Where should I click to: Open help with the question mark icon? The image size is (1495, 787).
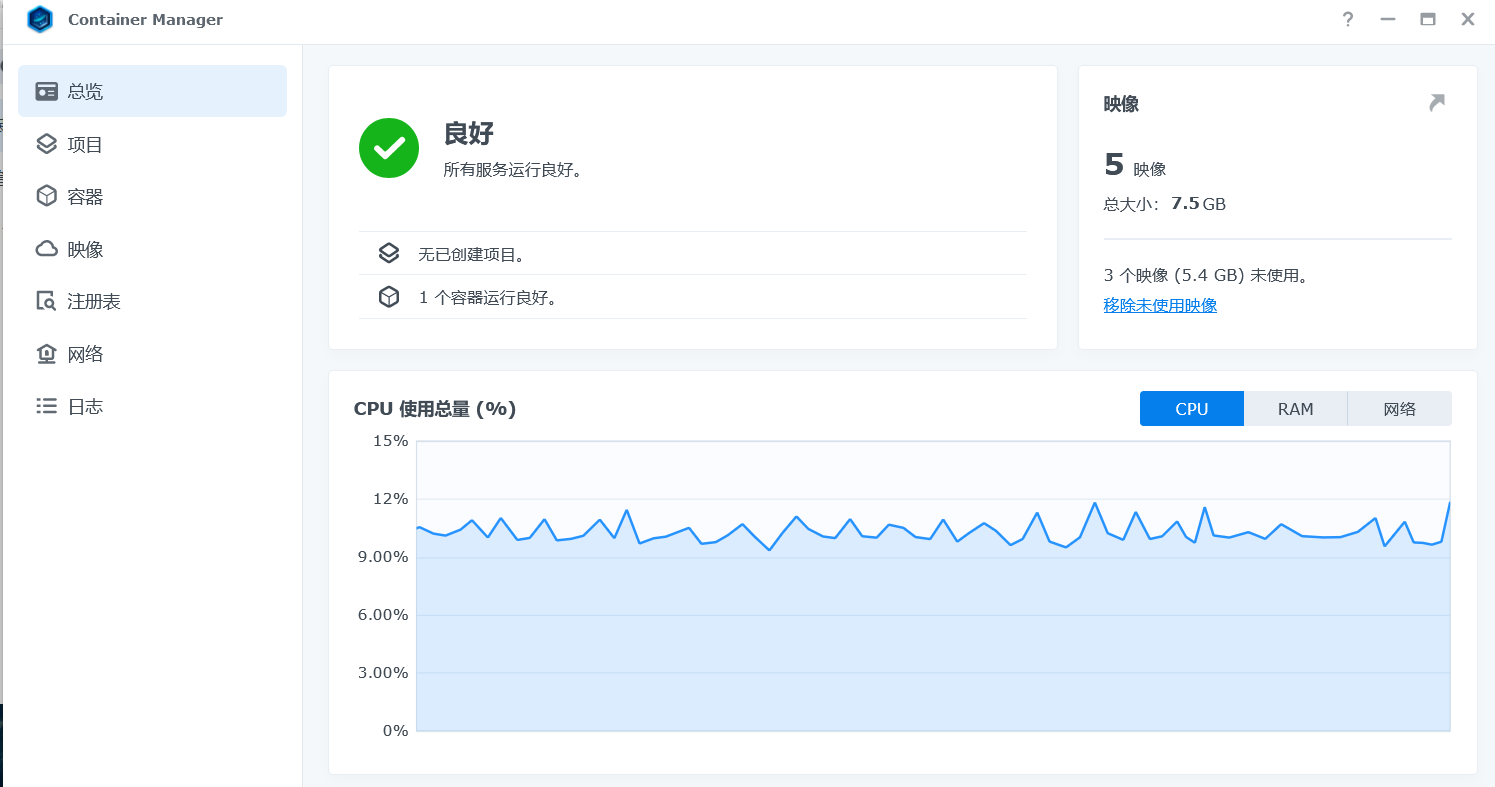click(1347, 19)
